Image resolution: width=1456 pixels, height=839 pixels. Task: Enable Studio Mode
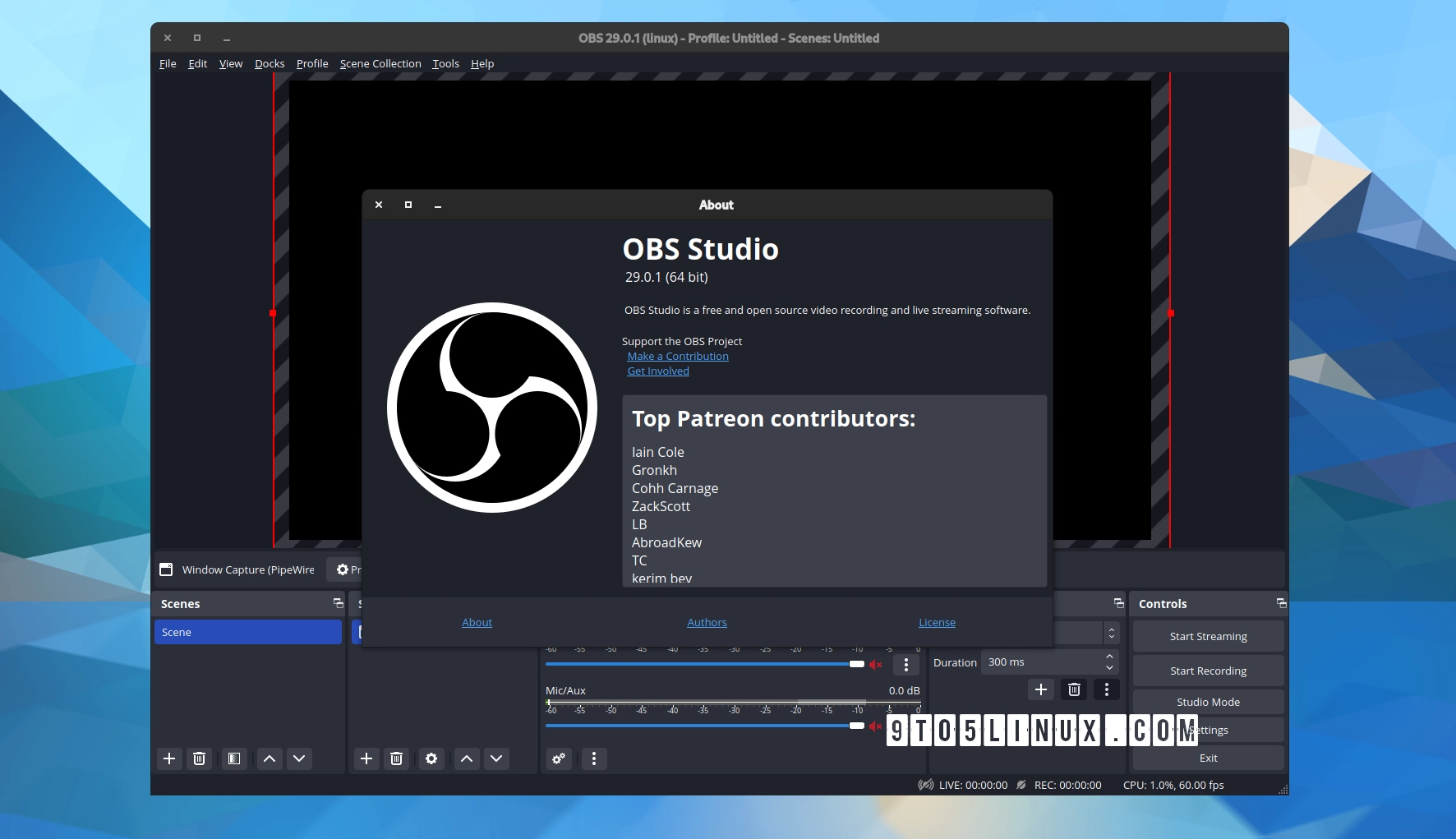click(1207, 701)
